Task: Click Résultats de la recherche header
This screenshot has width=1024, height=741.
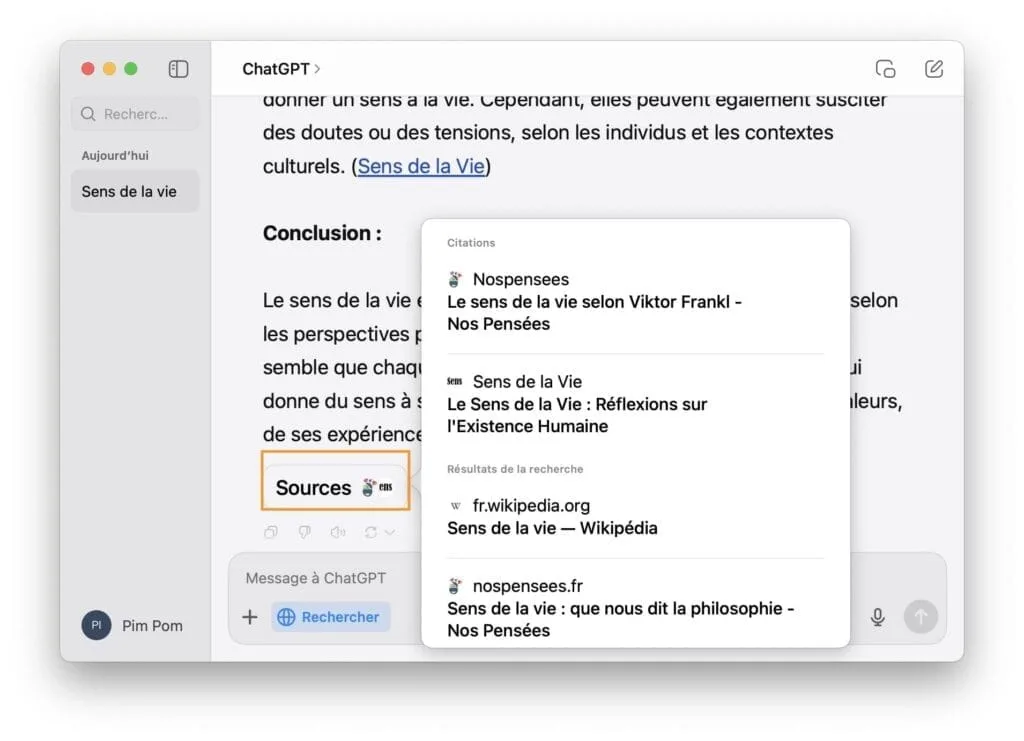Action: tap(515, 469)
